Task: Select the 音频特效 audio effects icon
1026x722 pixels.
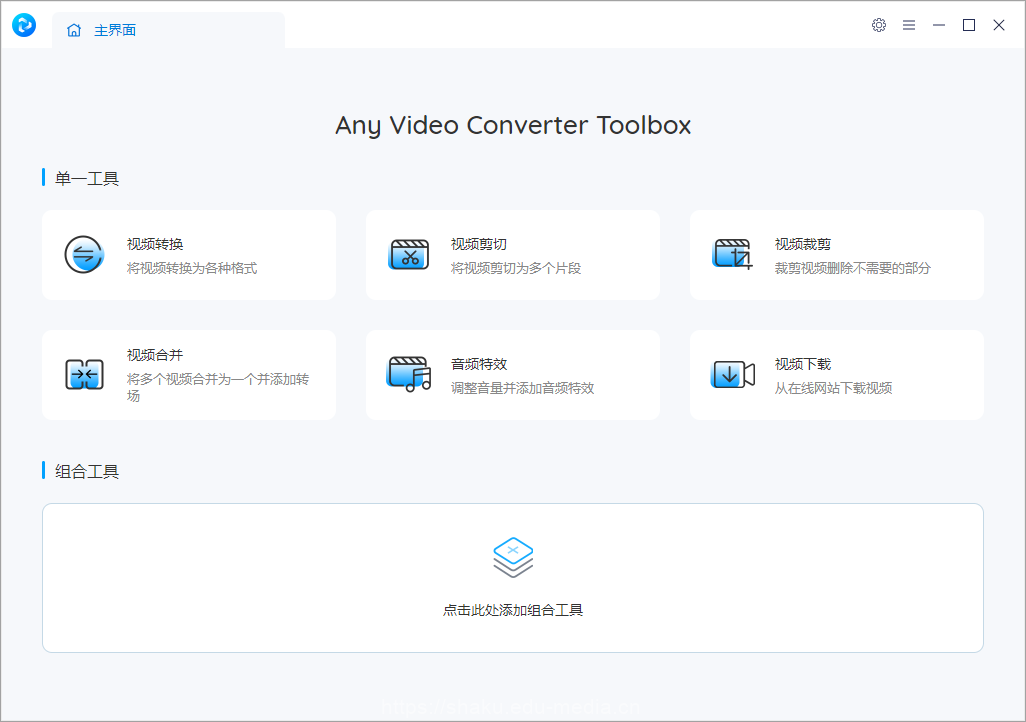Action: coord(409,375)
